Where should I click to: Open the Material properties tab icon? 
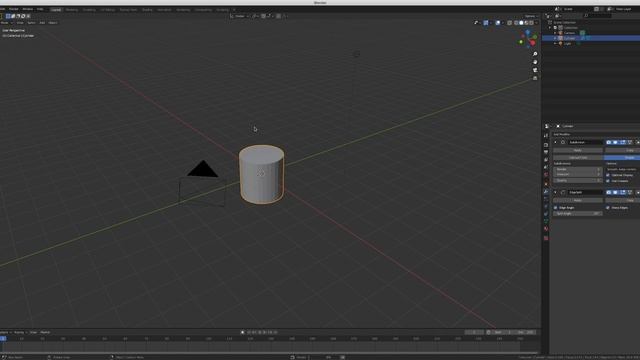[x=546, y=229]
